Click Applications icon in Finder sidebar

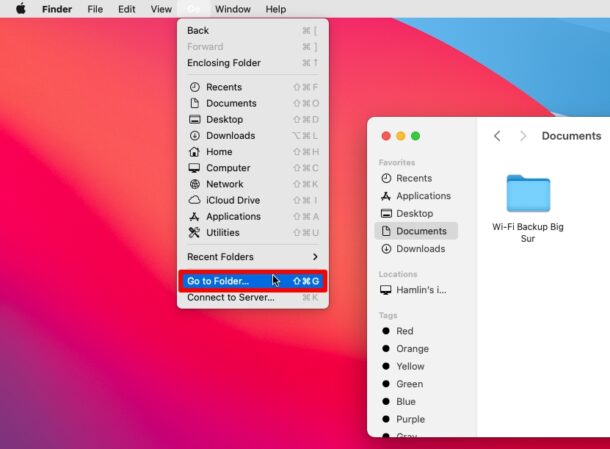pyautogui.click(x=386, y=196)
